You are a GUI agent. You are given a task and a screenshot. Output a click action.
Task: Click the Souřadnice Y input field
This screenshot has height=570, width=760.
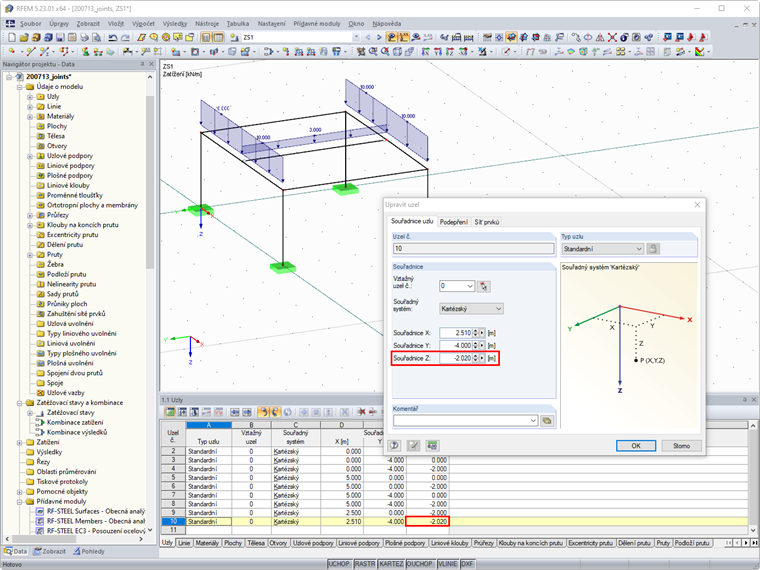456,346
